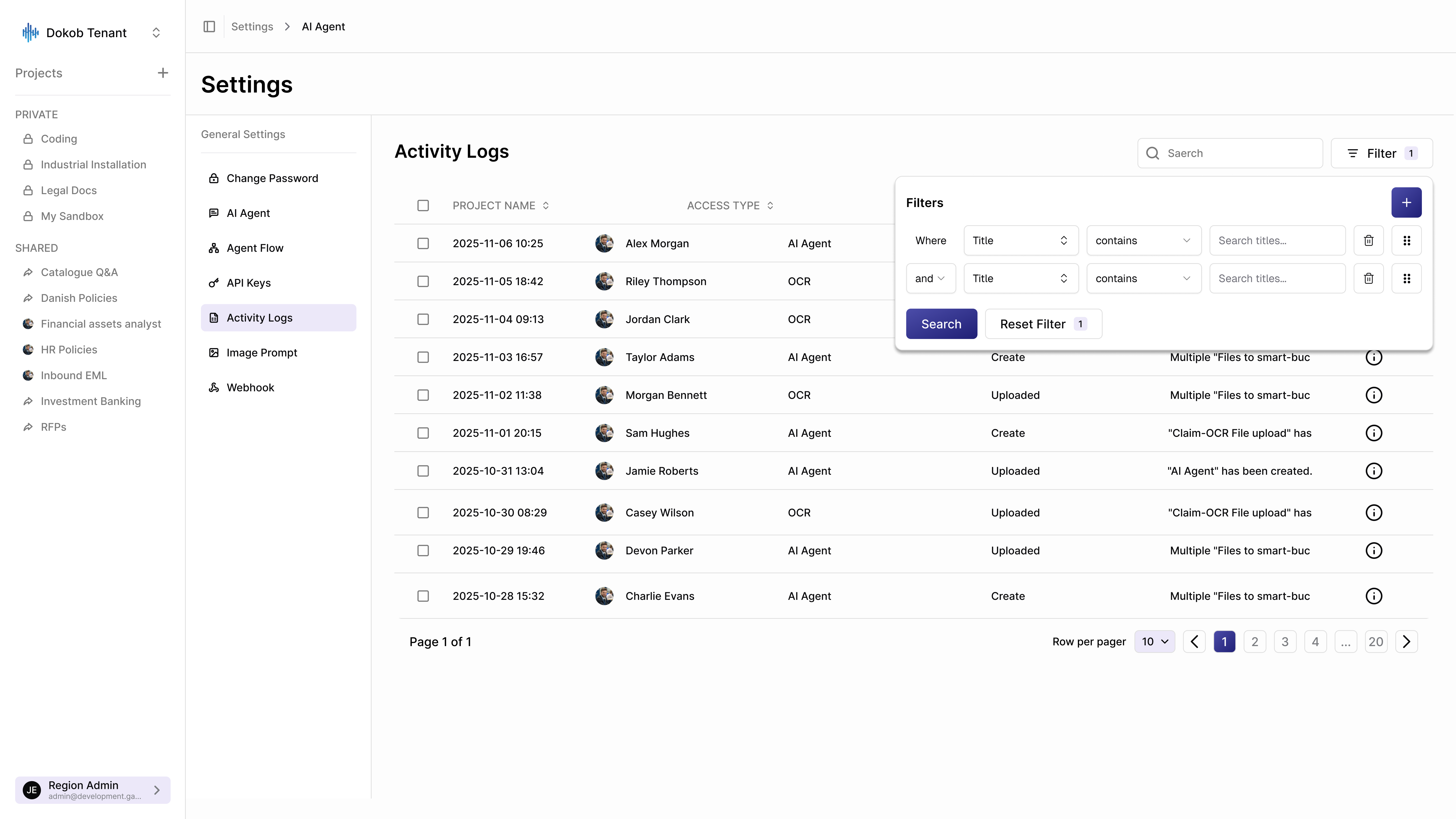Viewport: 1456px width, 819px height.
Task: Go to page 20
Action: pos(1376,642)
